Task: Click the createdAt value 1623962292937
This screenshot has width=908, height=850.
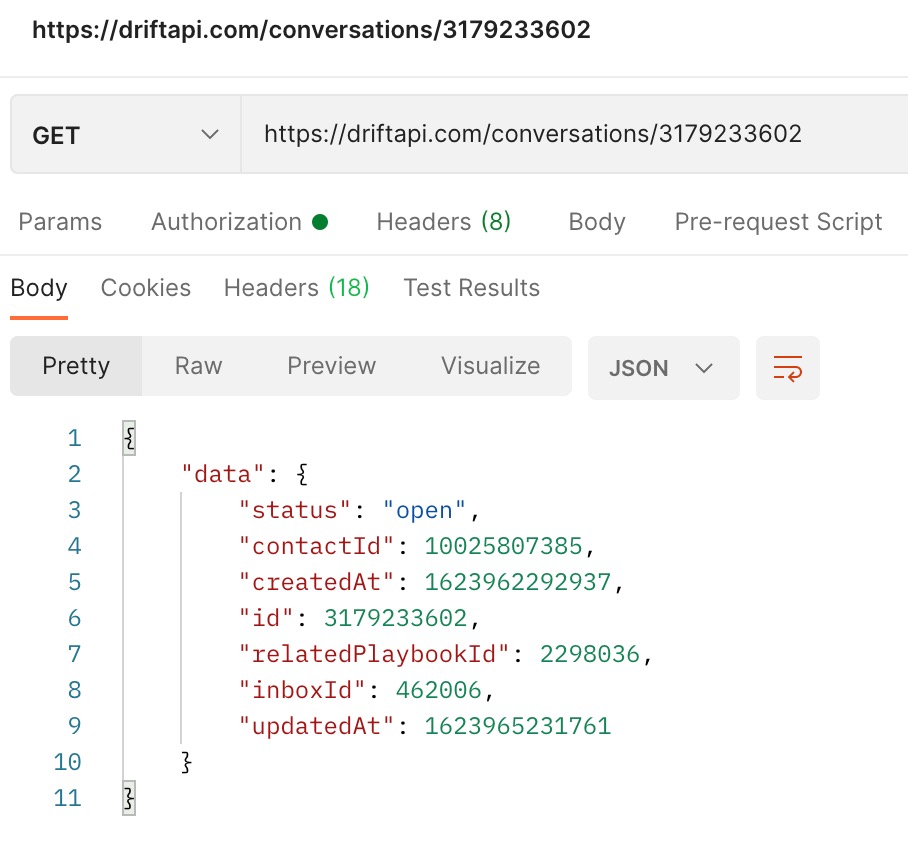Action: (x=518, y=582)
